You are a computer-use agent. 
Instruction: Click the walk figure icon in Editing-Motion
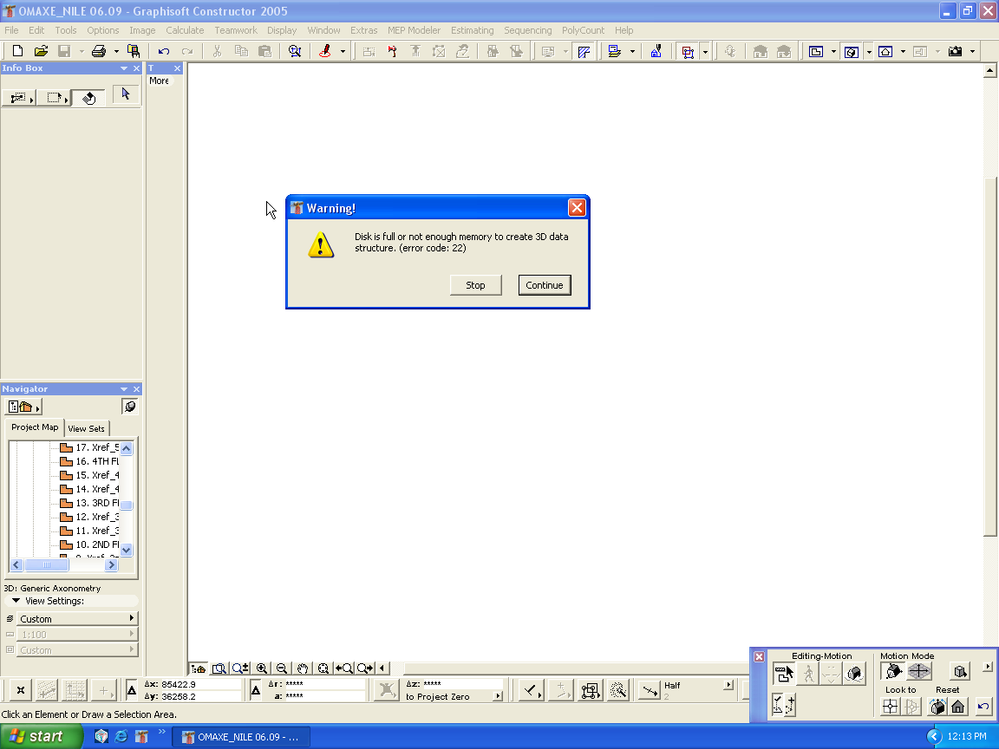[x=809, y=673]
